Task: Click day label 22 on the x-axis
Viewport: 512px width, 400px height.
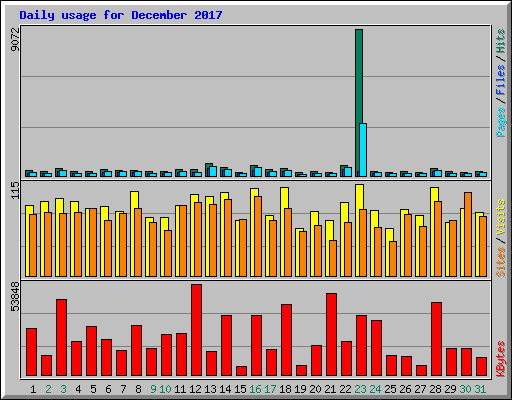Action: tap(345, 389)
